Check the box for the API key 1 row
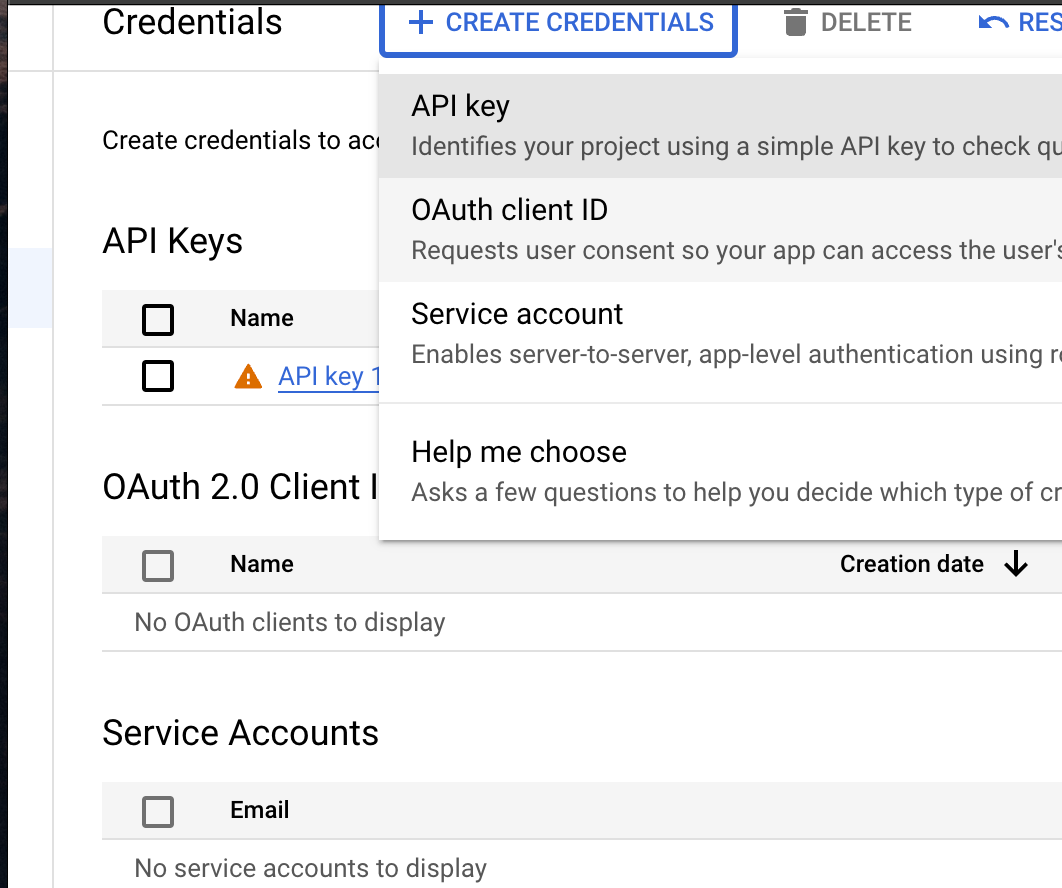The image size is (1062, 888). (x=158, y=376)
